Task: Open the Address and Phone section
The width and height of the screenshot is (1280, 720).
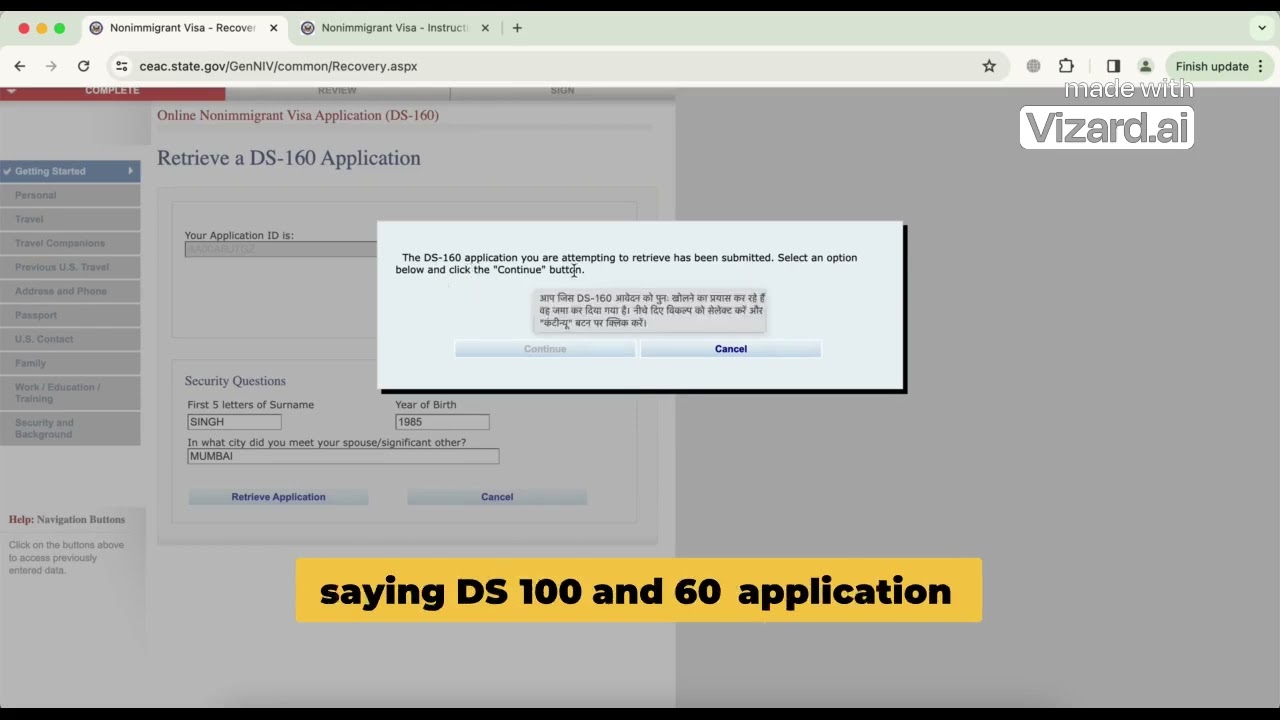Action: click(70, 291)
